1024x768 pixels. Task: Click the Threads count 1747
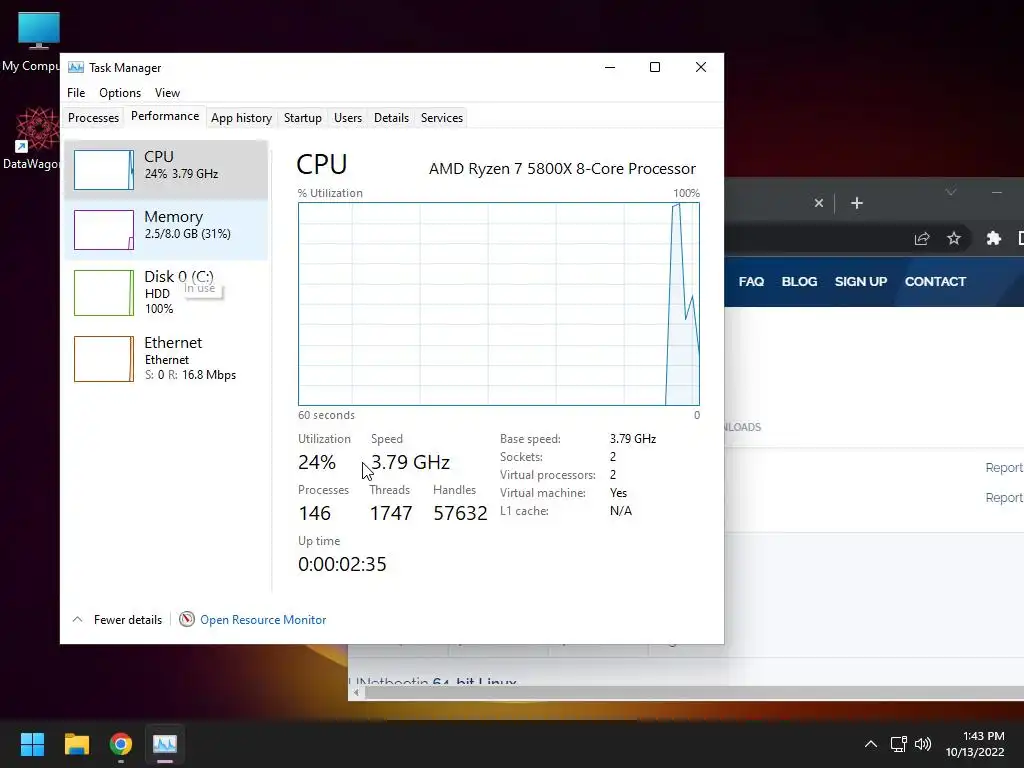pyautogui.click(x=391, y=513)
